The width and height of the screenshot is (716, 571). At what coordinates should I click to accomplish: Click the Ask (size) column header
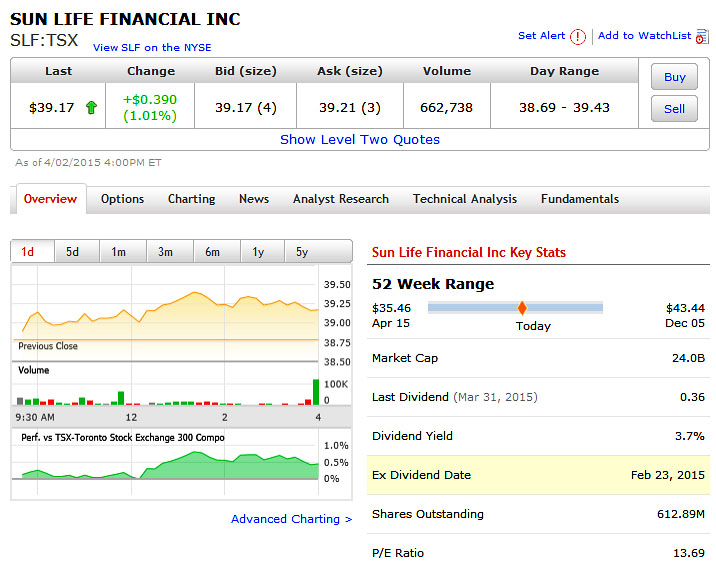pos(350,71)
